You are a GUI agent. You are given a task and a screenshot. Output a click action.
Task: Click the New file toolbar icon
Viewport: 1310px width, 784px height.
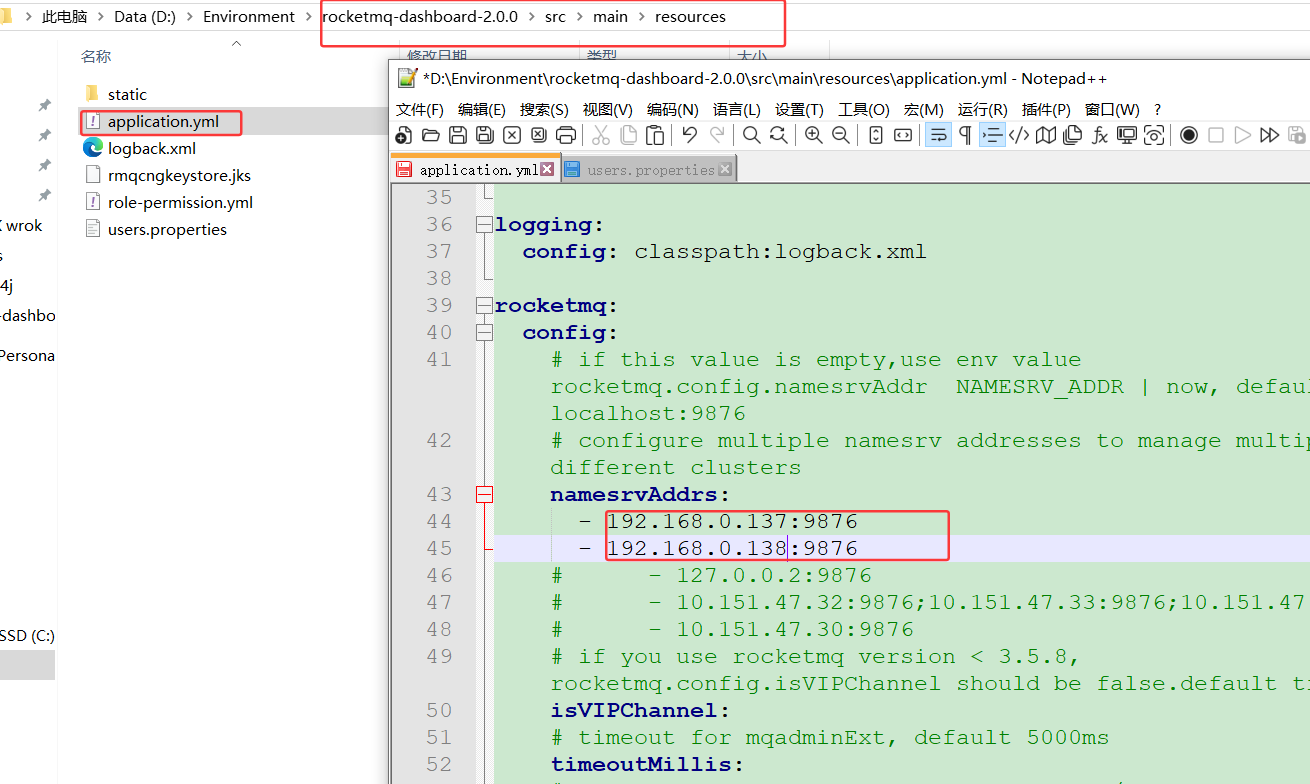404,135
